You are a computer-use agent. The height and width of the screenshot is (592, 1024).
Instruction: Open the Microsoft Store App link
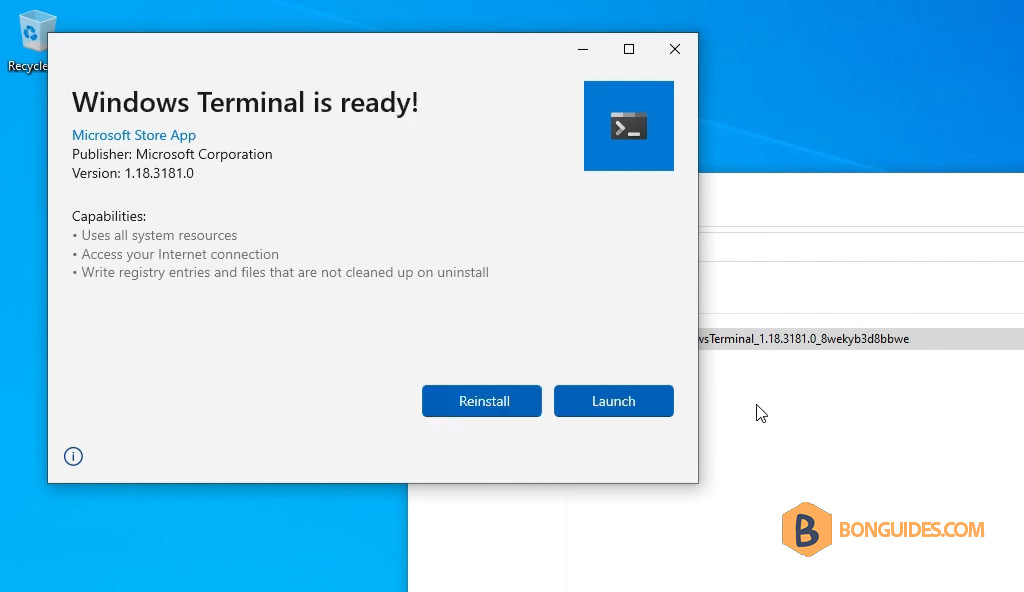(134, 135)
